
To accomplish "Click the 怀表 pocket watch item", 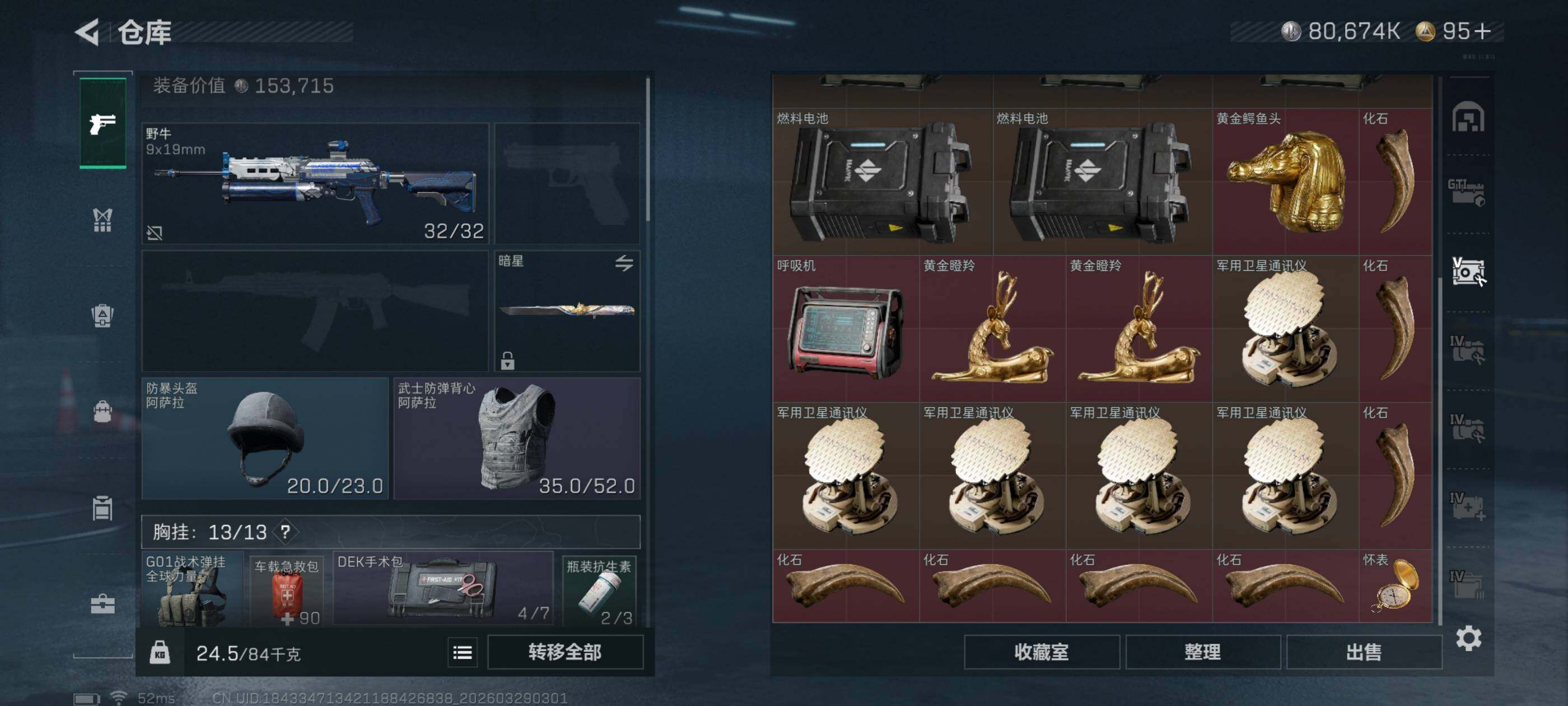I will (x=1395, y=586).
